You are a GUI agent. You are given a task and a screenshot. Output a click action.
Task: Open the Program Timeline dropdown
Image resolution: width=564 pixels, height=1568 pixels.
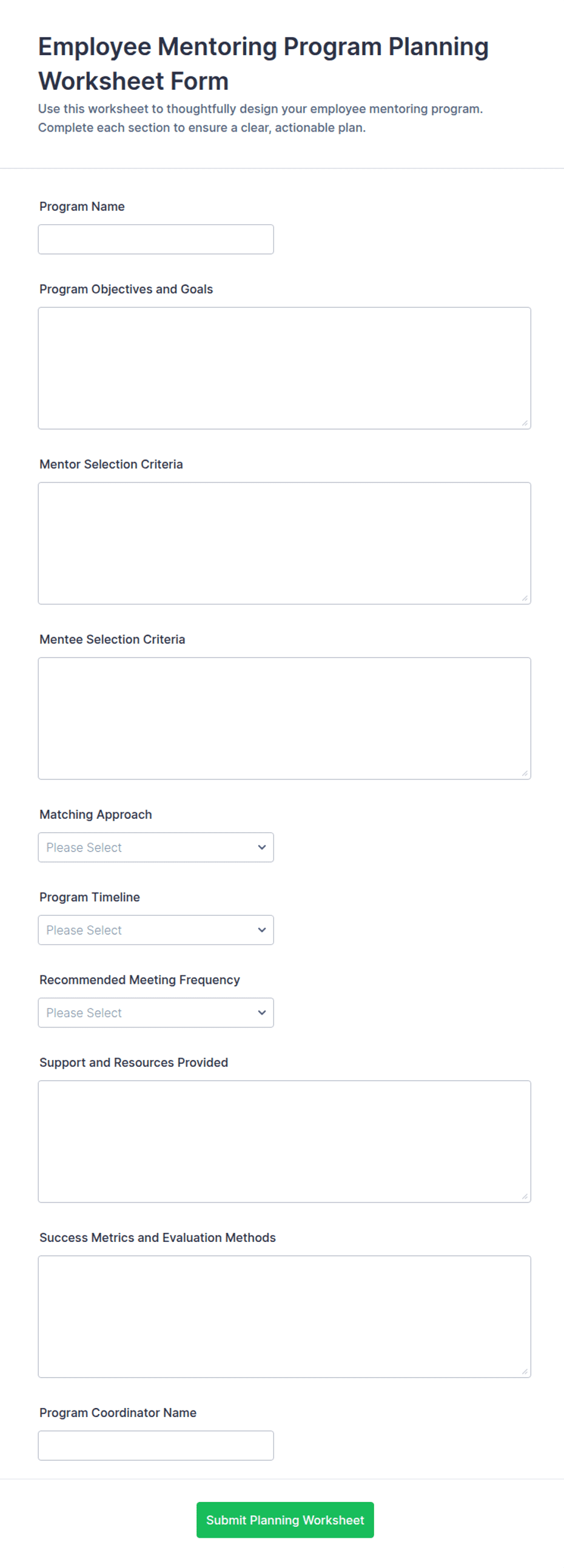[x=156, y=931]
